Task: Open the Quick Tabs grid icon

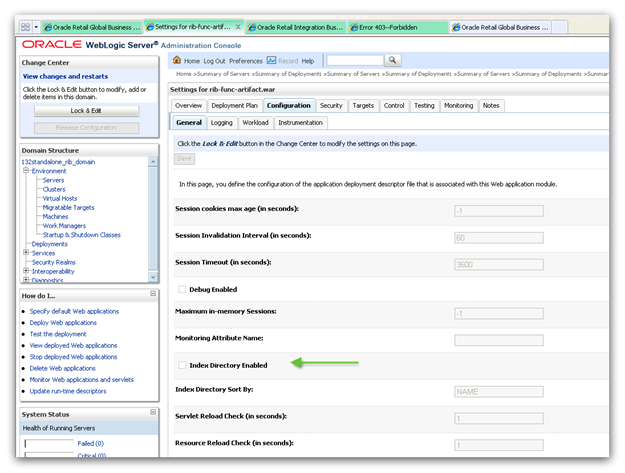Action: coord(26,27)
